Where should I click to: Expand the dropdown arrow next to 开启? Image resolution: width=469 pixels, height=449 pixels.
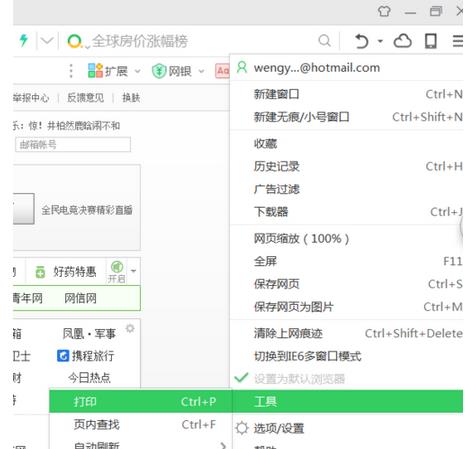pyautogui.click(x=134, y=271)
